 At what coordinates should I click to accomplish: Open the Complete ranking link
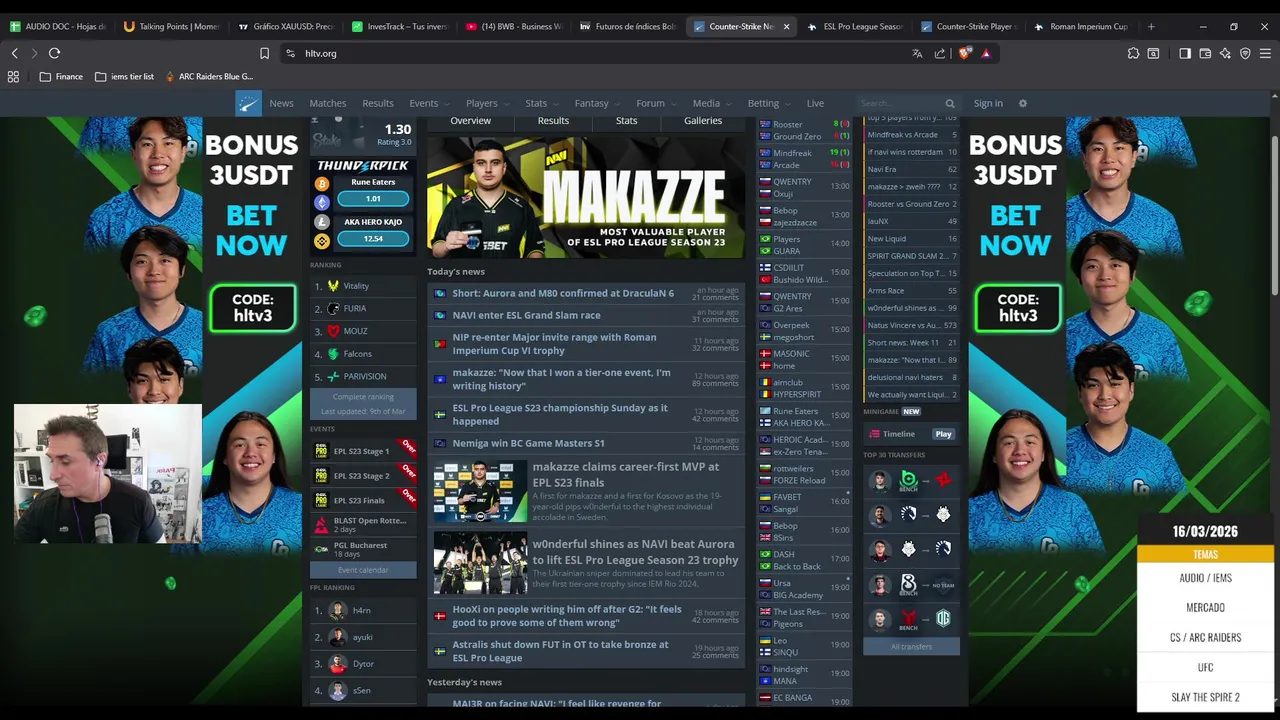pyautogui.click(x=363, y=397)
